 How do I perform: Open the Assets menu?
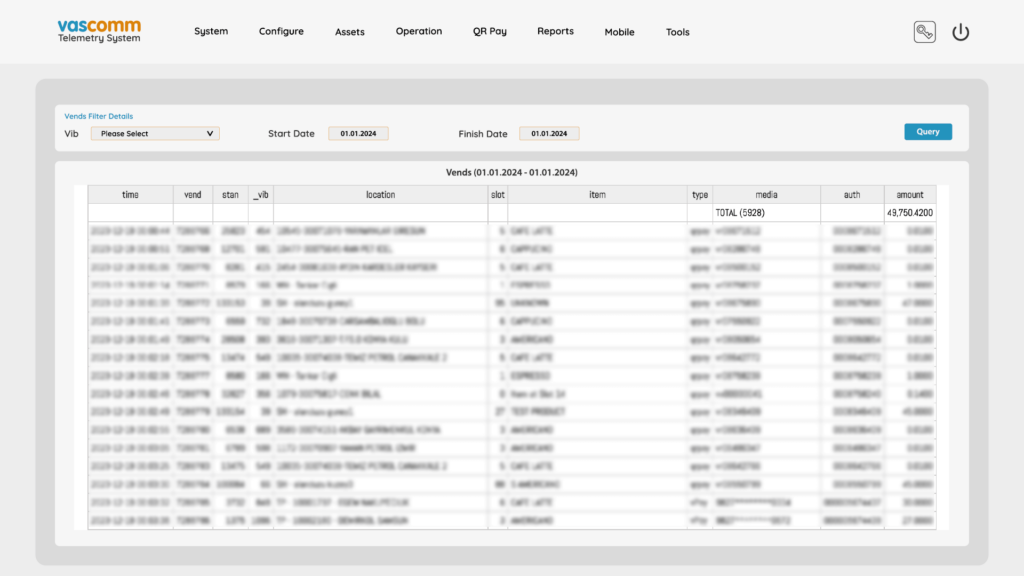(x=350, y=32)
